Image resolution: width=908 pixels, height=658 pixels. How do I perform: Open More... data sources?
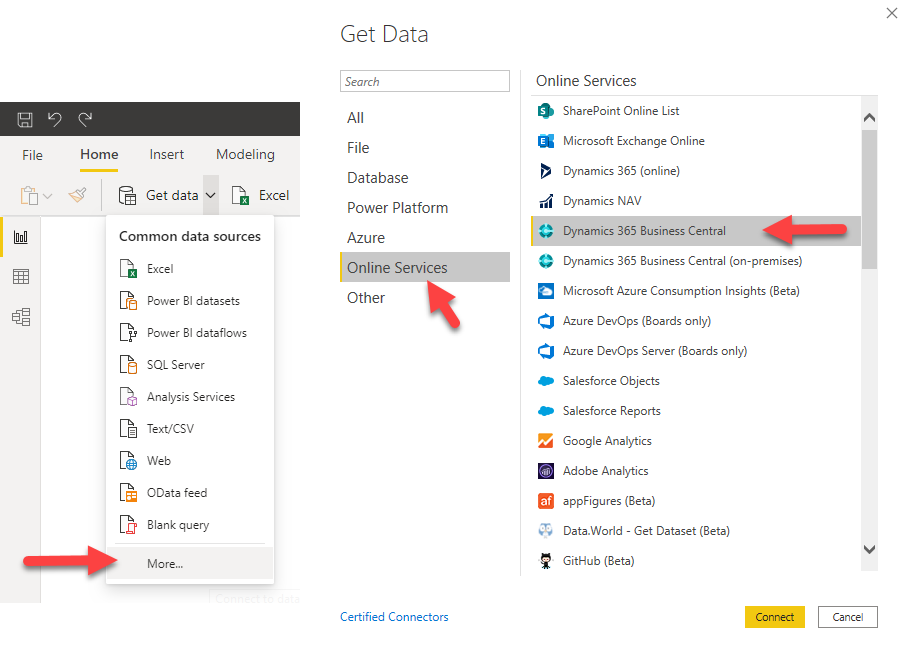[x=190, y=564]
